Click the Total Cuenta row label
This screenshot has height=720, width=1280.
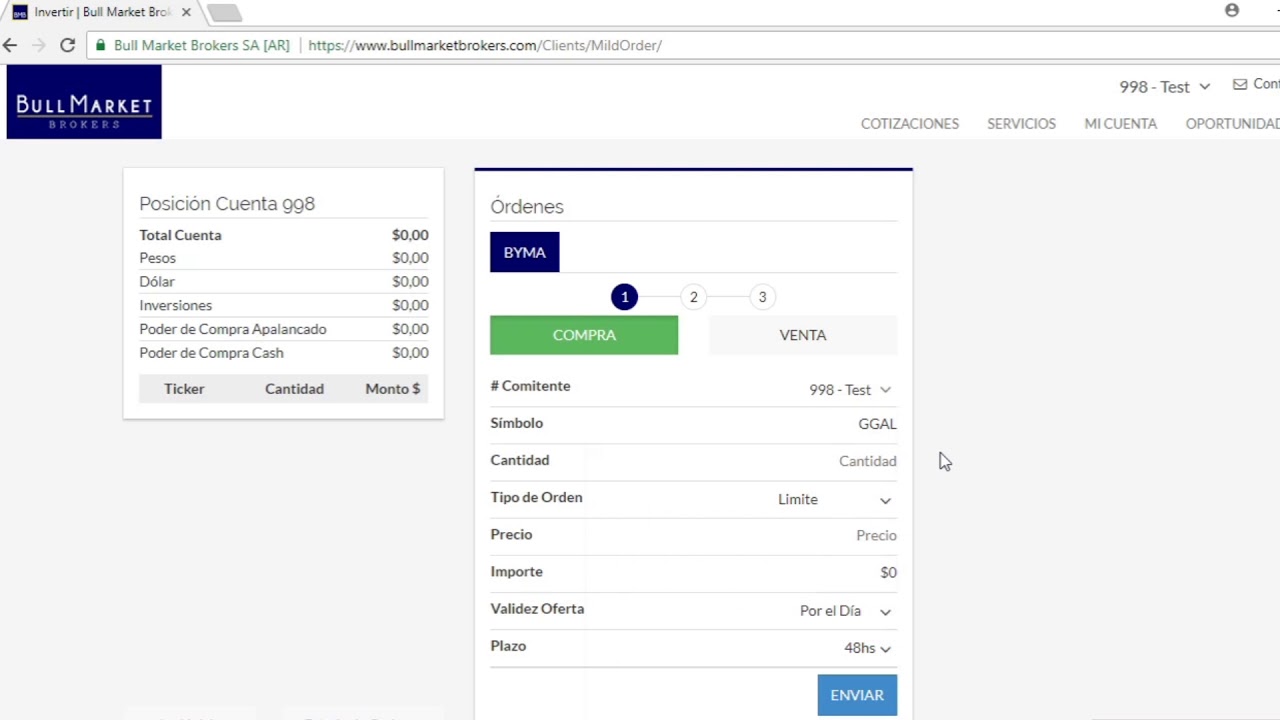click(180, 235)
